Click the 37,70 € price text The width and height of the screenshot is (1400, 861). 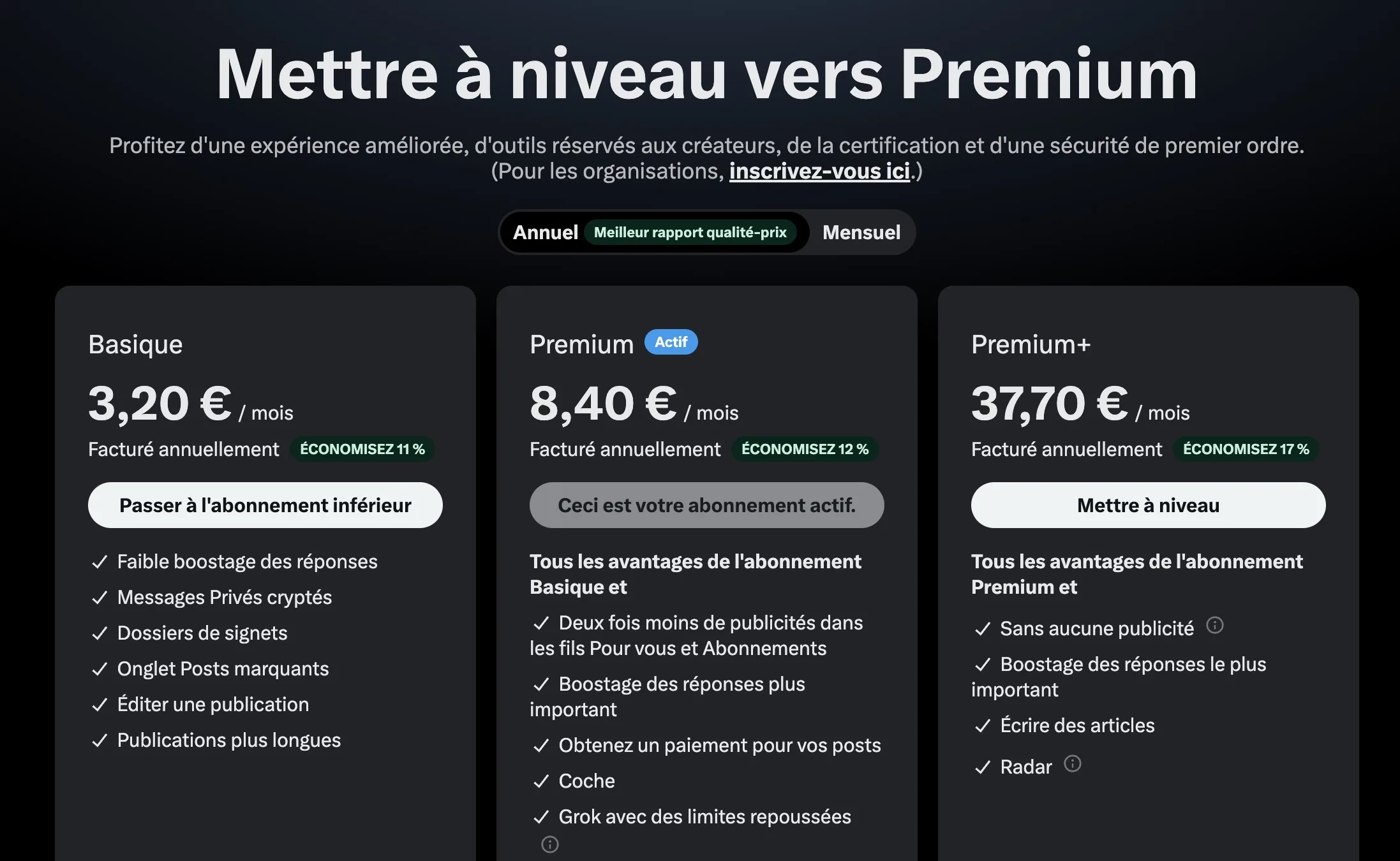click(1049, 404)
